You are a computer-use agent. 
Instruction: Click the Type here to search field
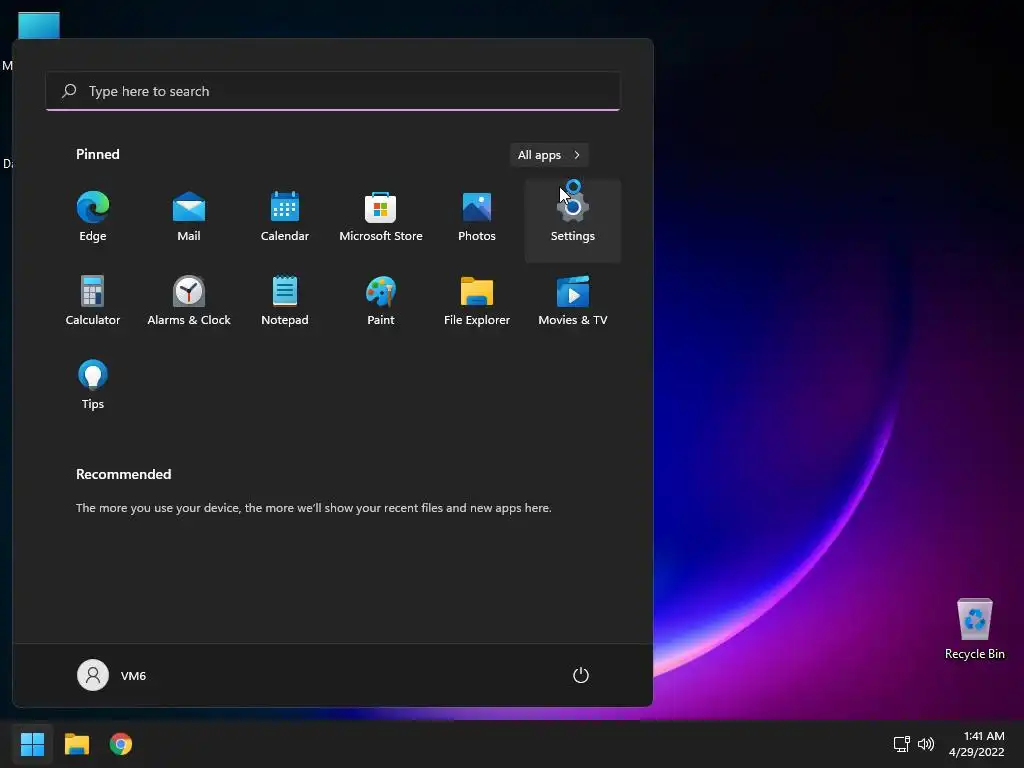click(x=333, y=91)
